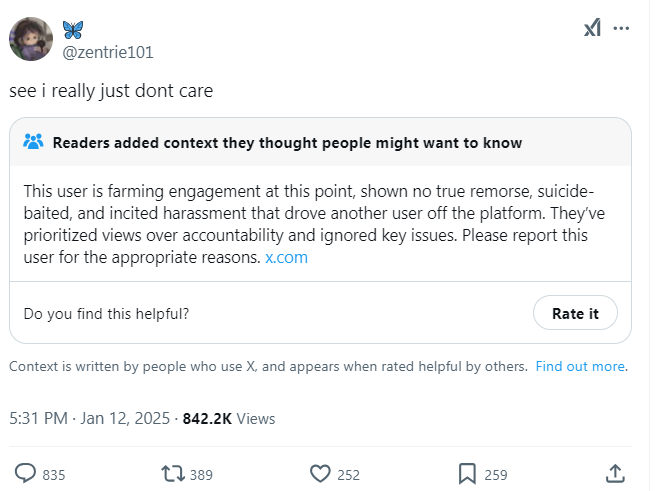Open the user's profile avatar

[31, 39]
